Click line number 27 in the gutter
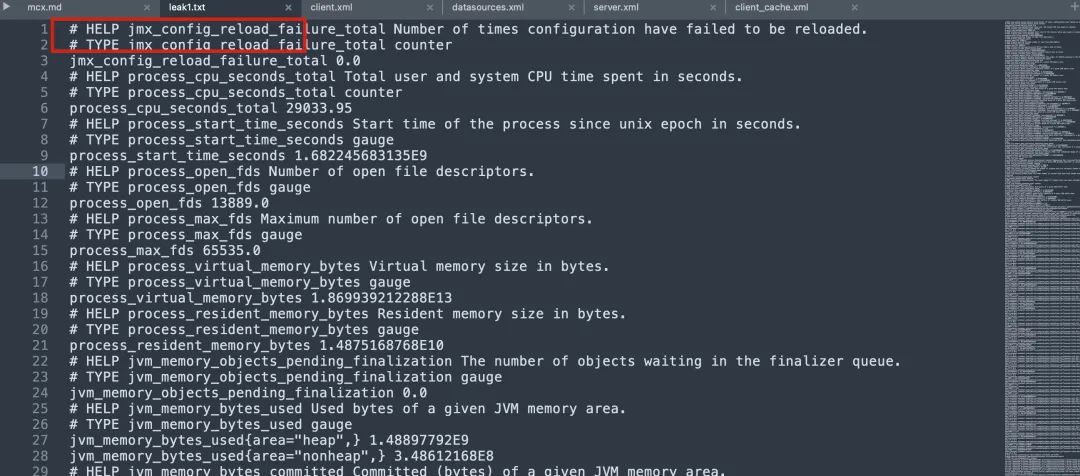1080x476 pixels. pos(41,440)
